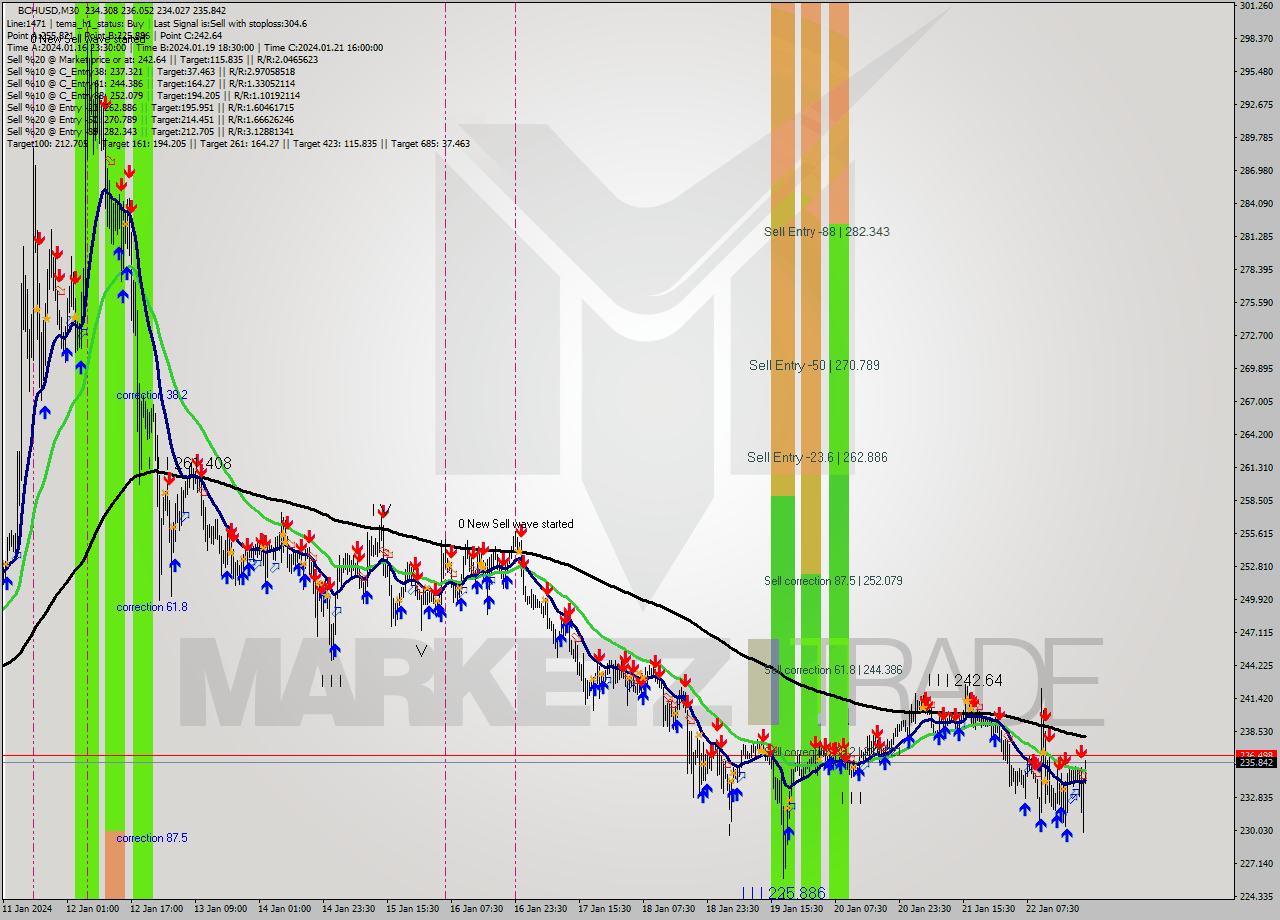Click the '14 Jan 23:30' time axis label
Image resolution: width=1280 pixels, height=920 pixels.
coord(348,909)
